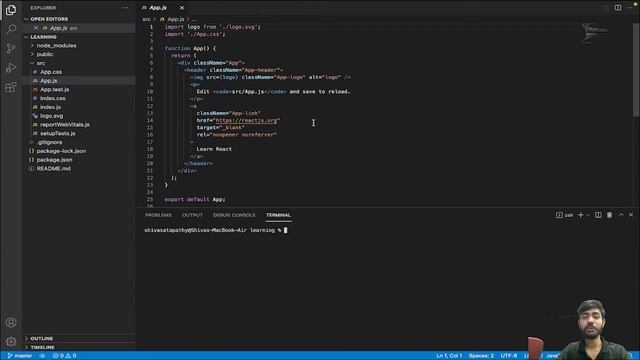Image resolution: width=640 pixels, height=360 pixels.
Task: Open the Source Control view icon
Action: [x=11, y=48]
